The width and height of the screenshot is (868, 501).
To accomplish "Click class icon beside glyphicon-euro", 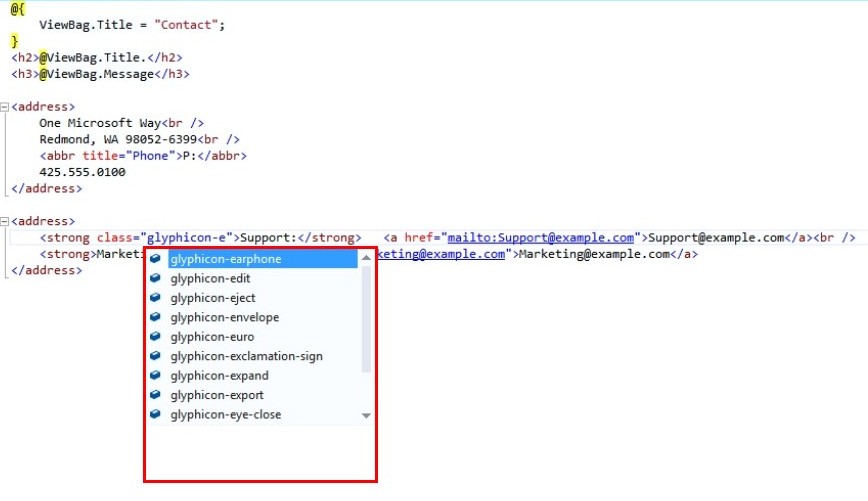I will (x=156, y=336).
